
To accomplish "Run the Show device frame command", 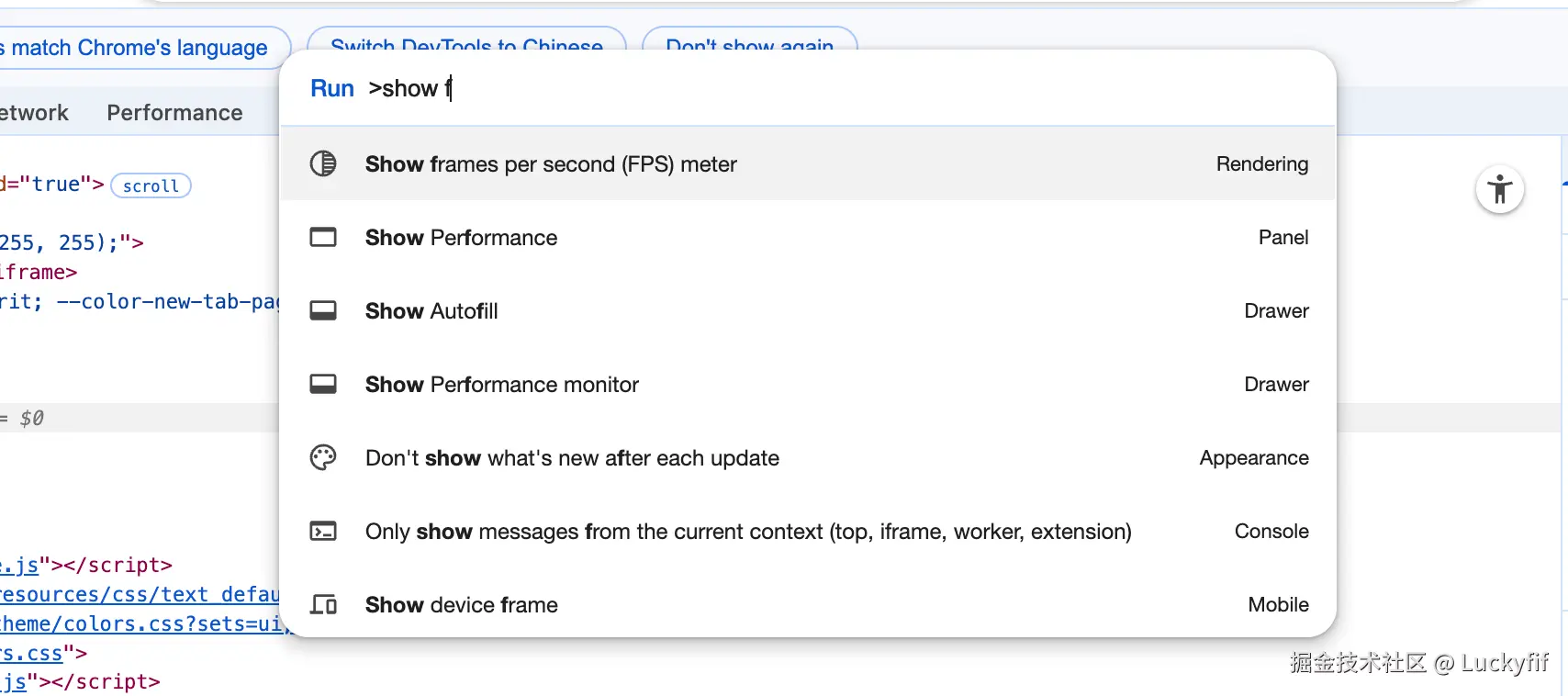I will click(461, 605).
